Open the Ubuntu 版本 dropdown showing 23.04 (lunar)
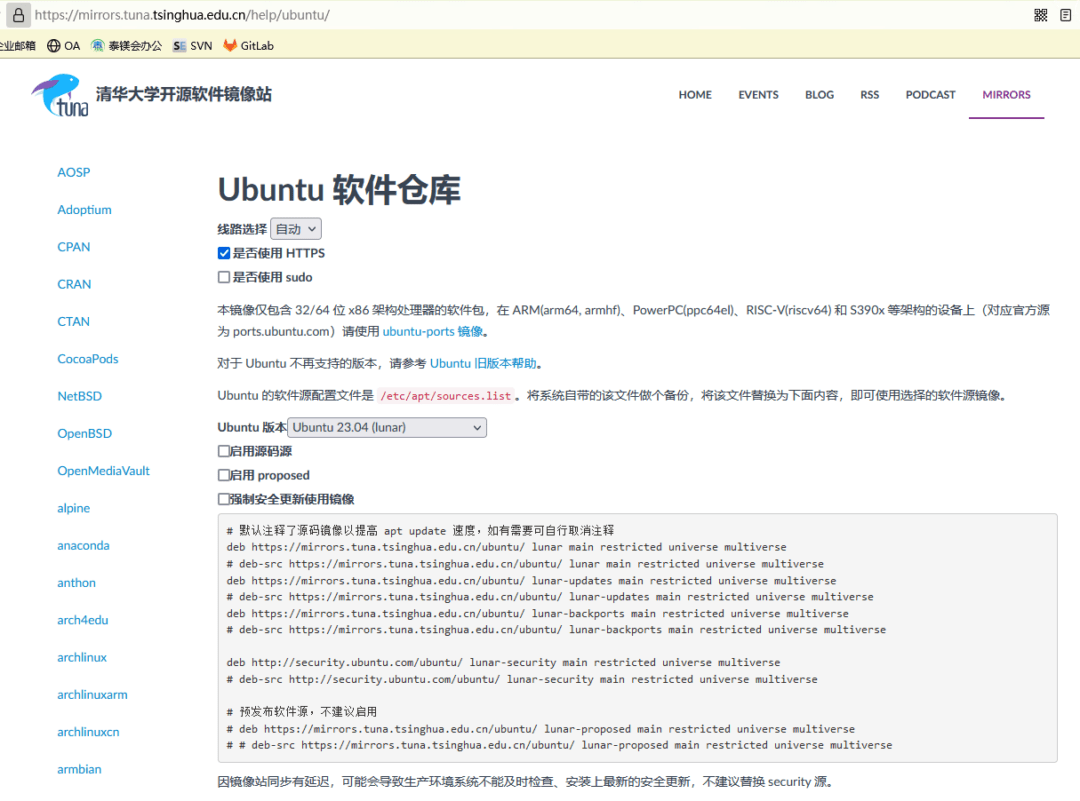Image resolution: width=1080 pixels, height=801 pixels. (387, 428)
